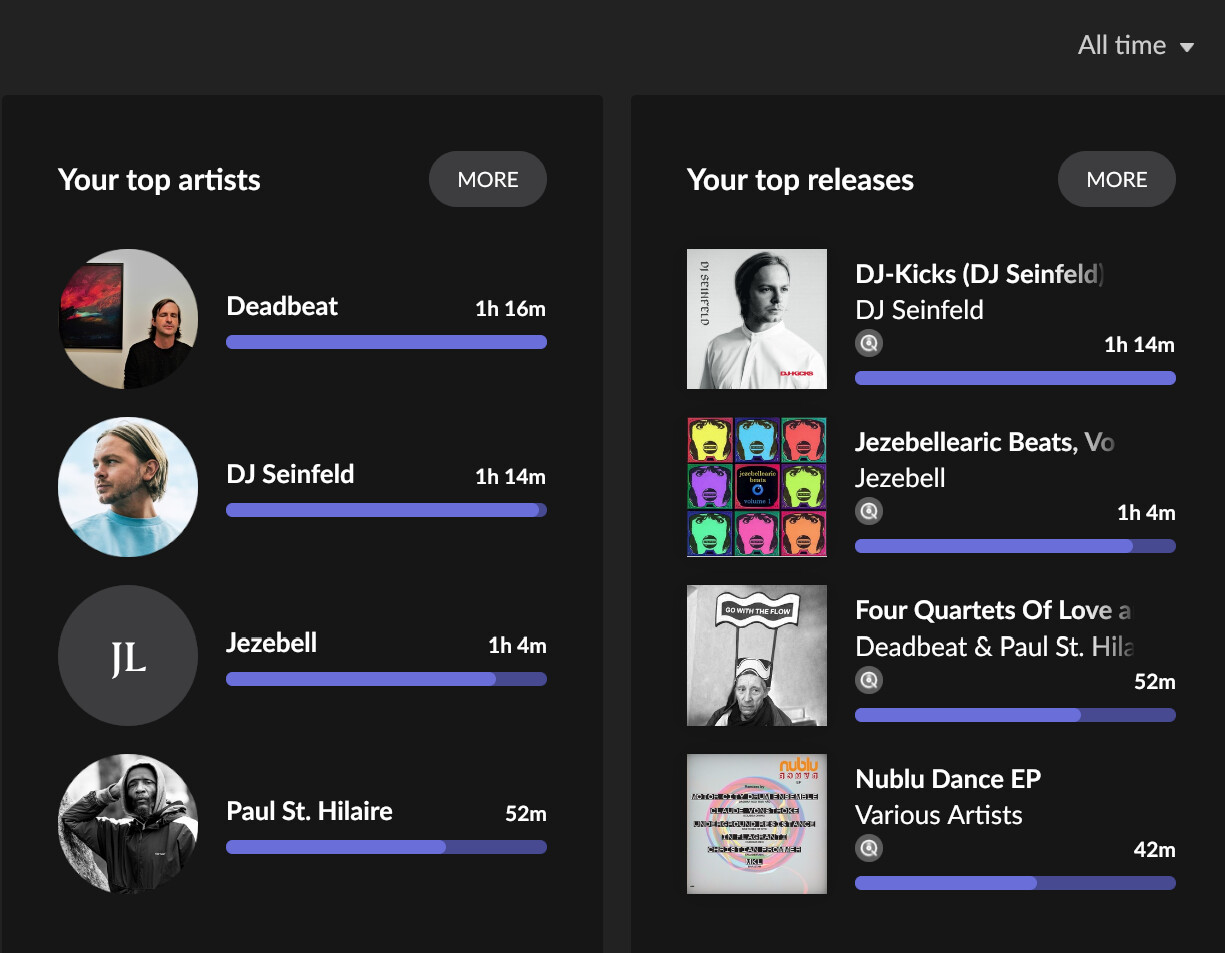Open Jezebellearic Beats album cover
Image resolution: width=1225 pixels, height=953 pixels.
pos(757,487)
